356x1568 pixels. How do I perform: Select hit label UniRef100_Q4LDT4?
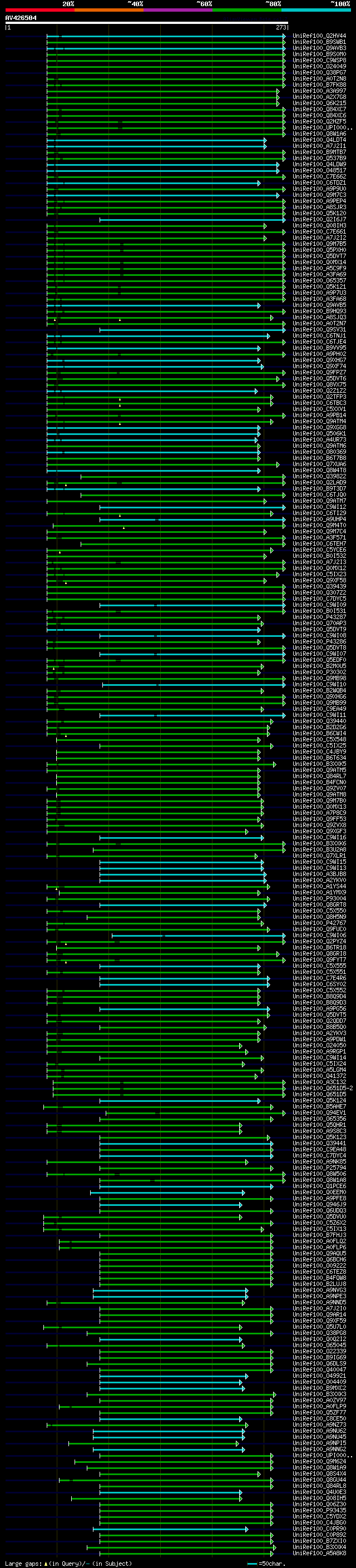point(319,140)
